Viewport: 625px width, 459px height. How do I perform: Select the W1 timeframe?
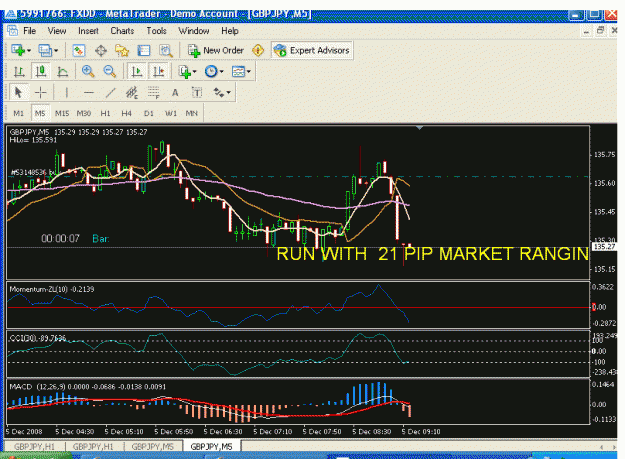[x=171, y=113]
